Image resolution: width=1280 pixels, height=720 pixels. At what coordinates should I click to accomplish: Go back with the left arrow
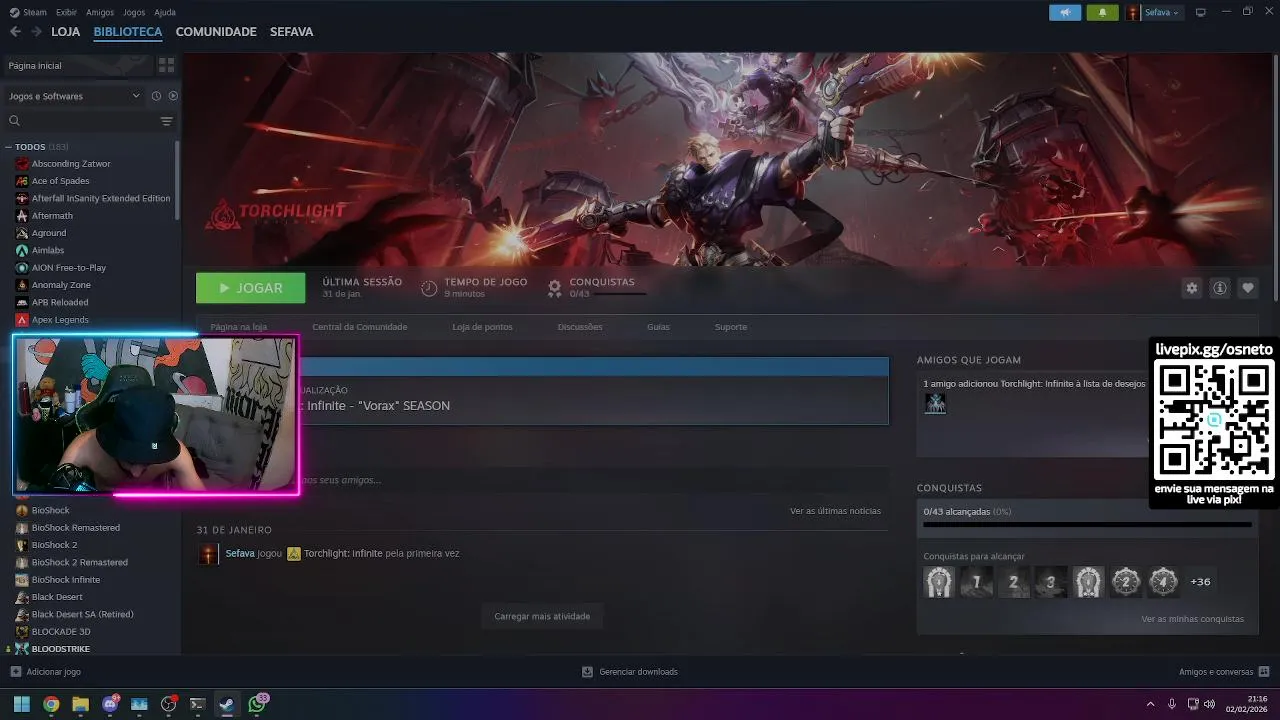[x=15, y=32]
